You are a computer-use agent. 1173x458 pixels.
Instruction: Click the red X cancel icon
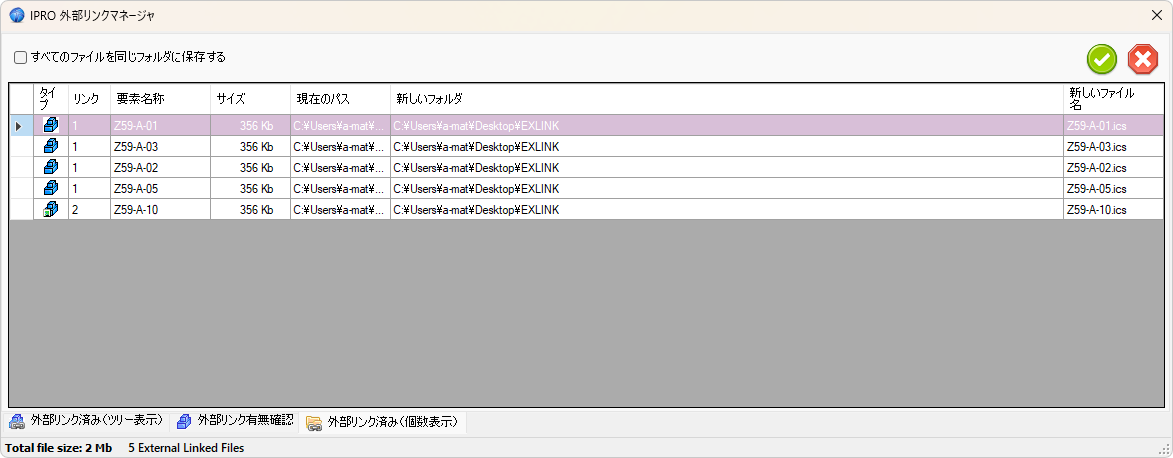coord(1142,59)
